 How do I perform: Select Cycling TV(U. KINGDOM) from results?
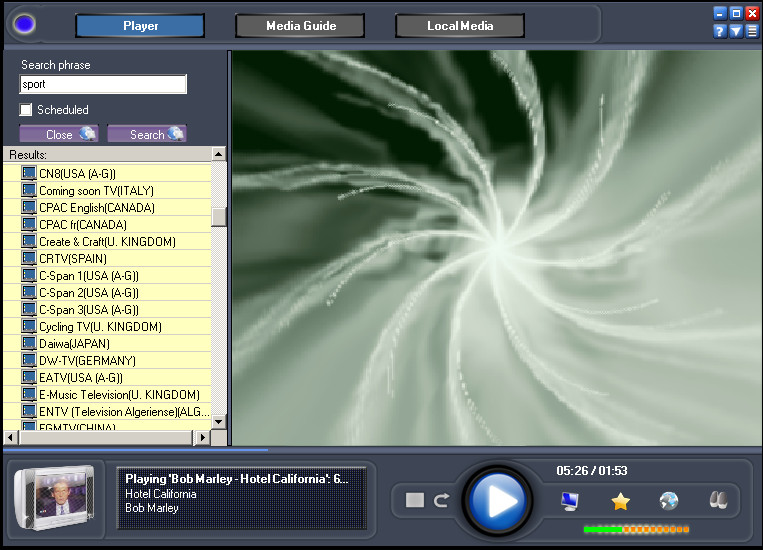[x=100, y=327]
